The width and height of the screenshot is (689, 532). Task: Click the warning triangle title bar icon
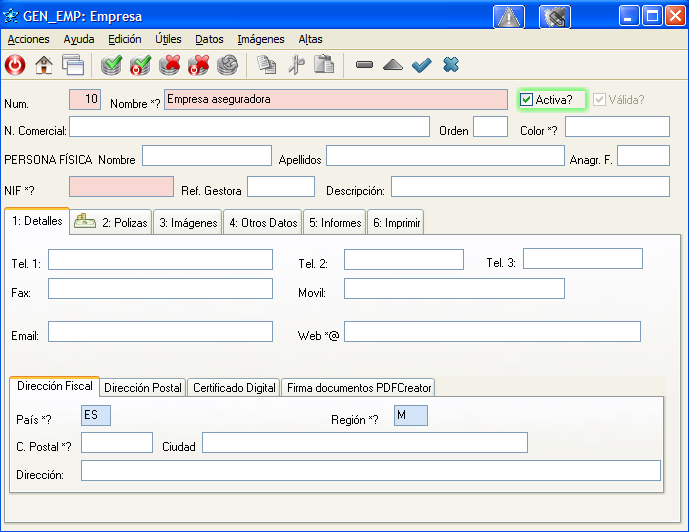pyautogui.click(x=509, y=16)
